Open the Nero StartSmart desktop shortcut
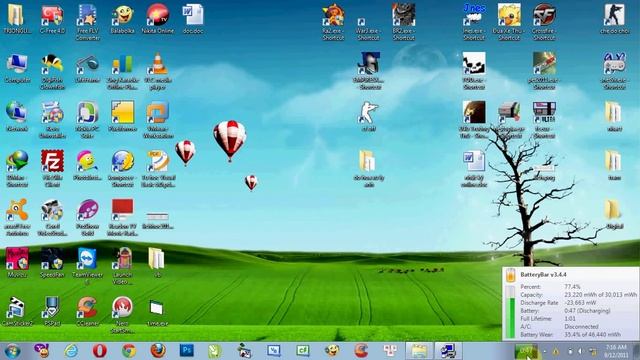Viewport: 640px width, 360px height. (122, 314)
